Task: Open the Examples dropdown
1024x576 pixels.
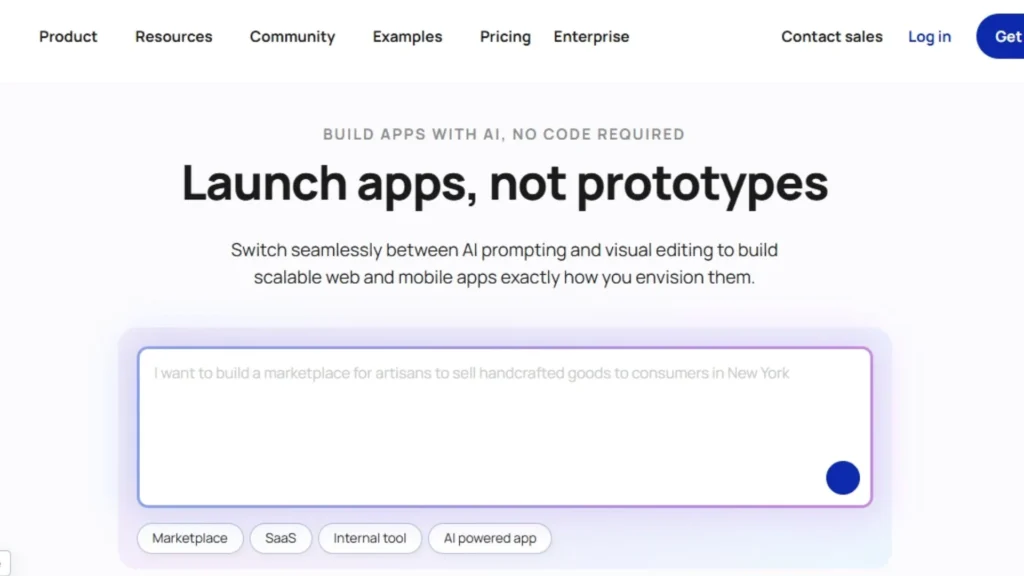Action: [407, 37]
